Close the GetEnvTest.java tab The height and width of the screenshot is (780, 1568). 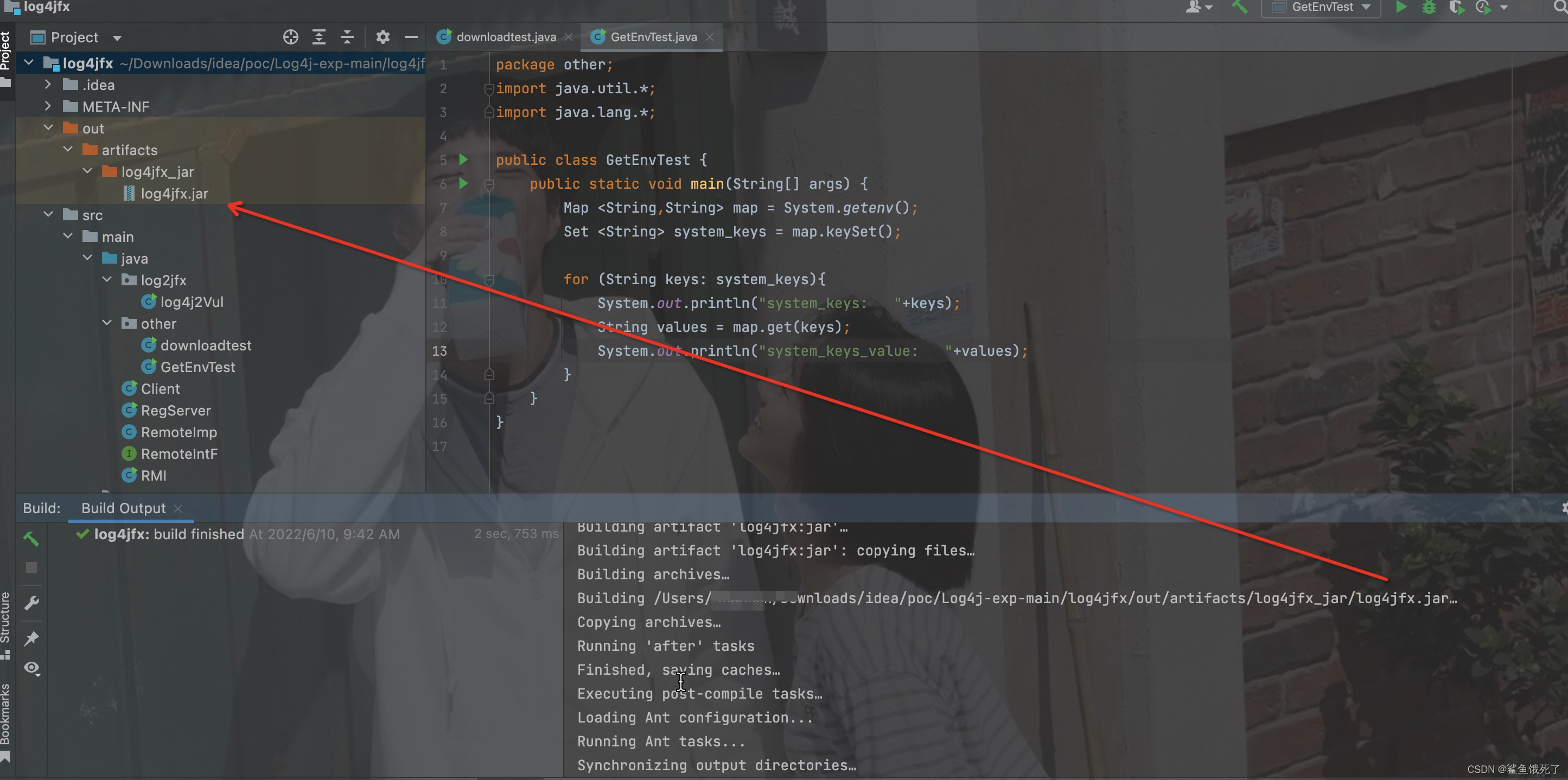(x=710, y=37)
